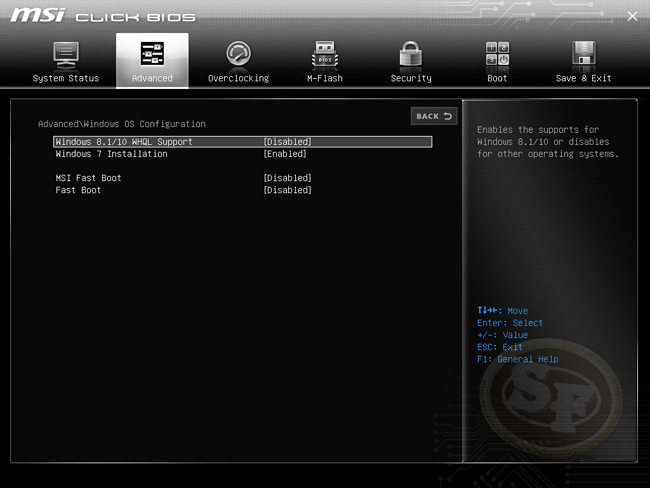Switch to the Save & Exit tab label
The image size is (650, 488).
pyautogui.click(x=583, y=78)
